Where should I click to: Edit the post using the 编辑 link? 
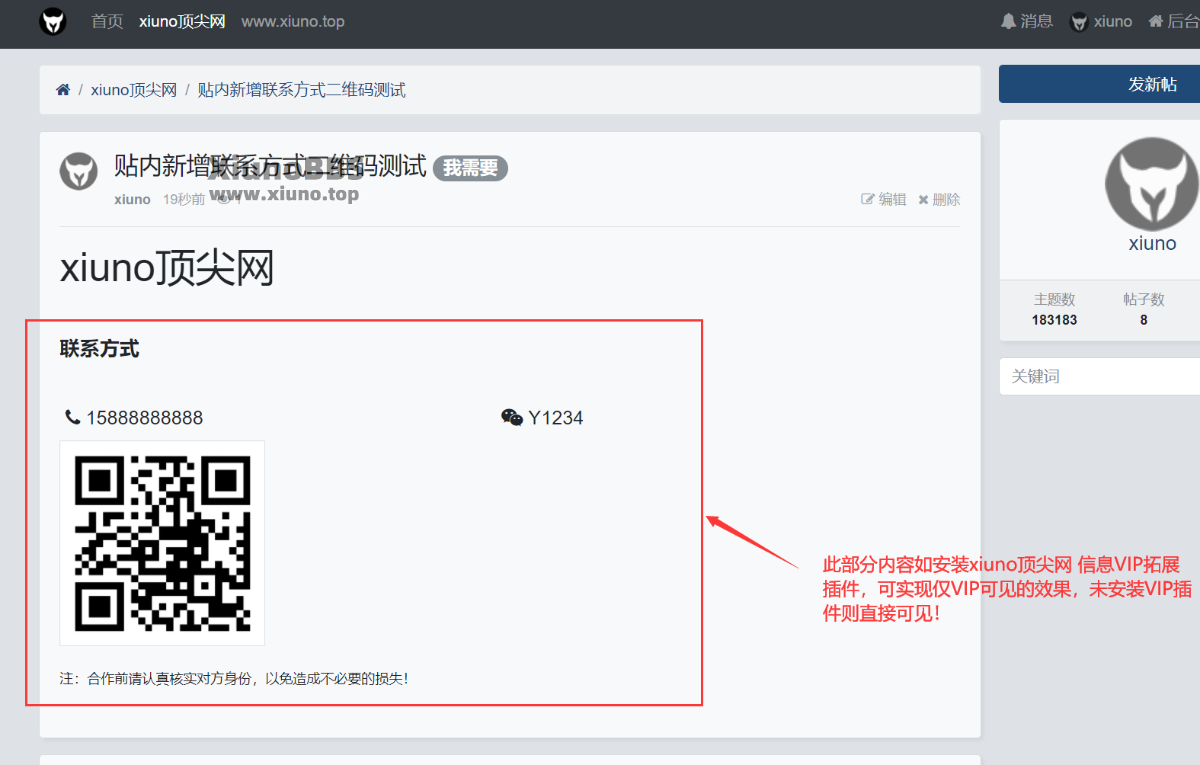pyautogui.click(x=884, y=199)
